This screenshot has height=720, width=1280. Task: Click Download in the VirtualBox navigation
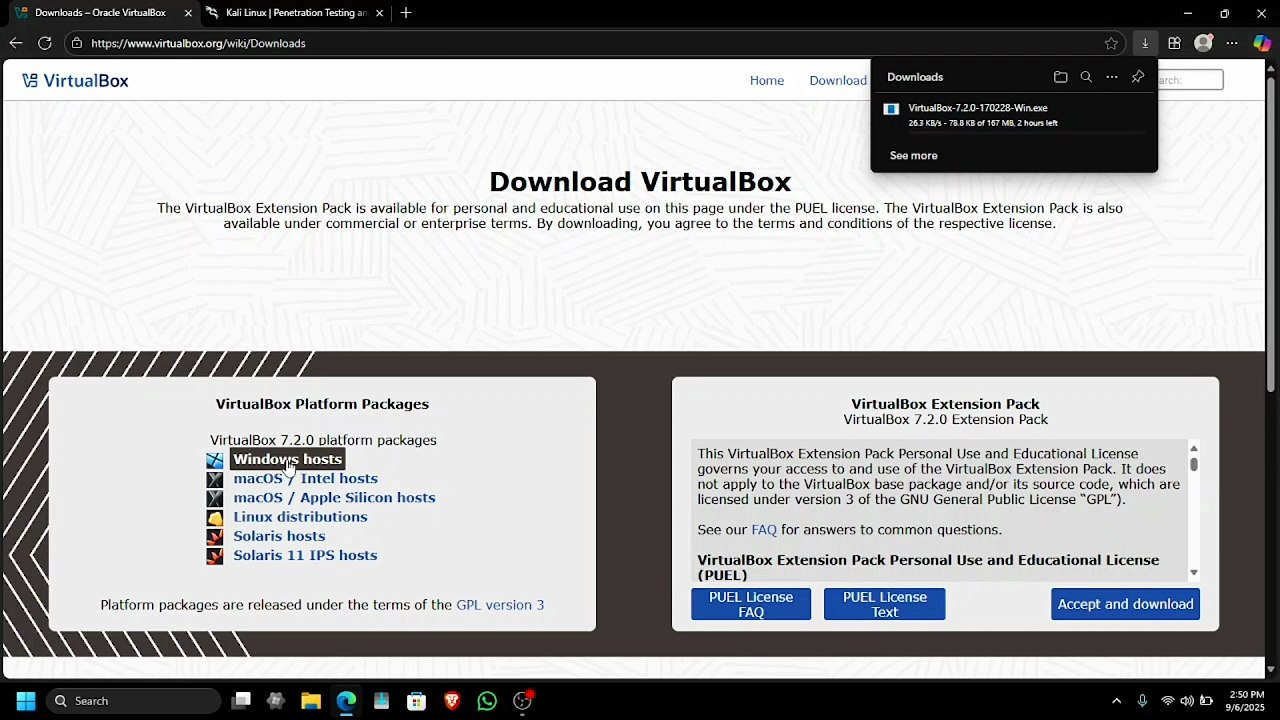(x=838, y=81)
